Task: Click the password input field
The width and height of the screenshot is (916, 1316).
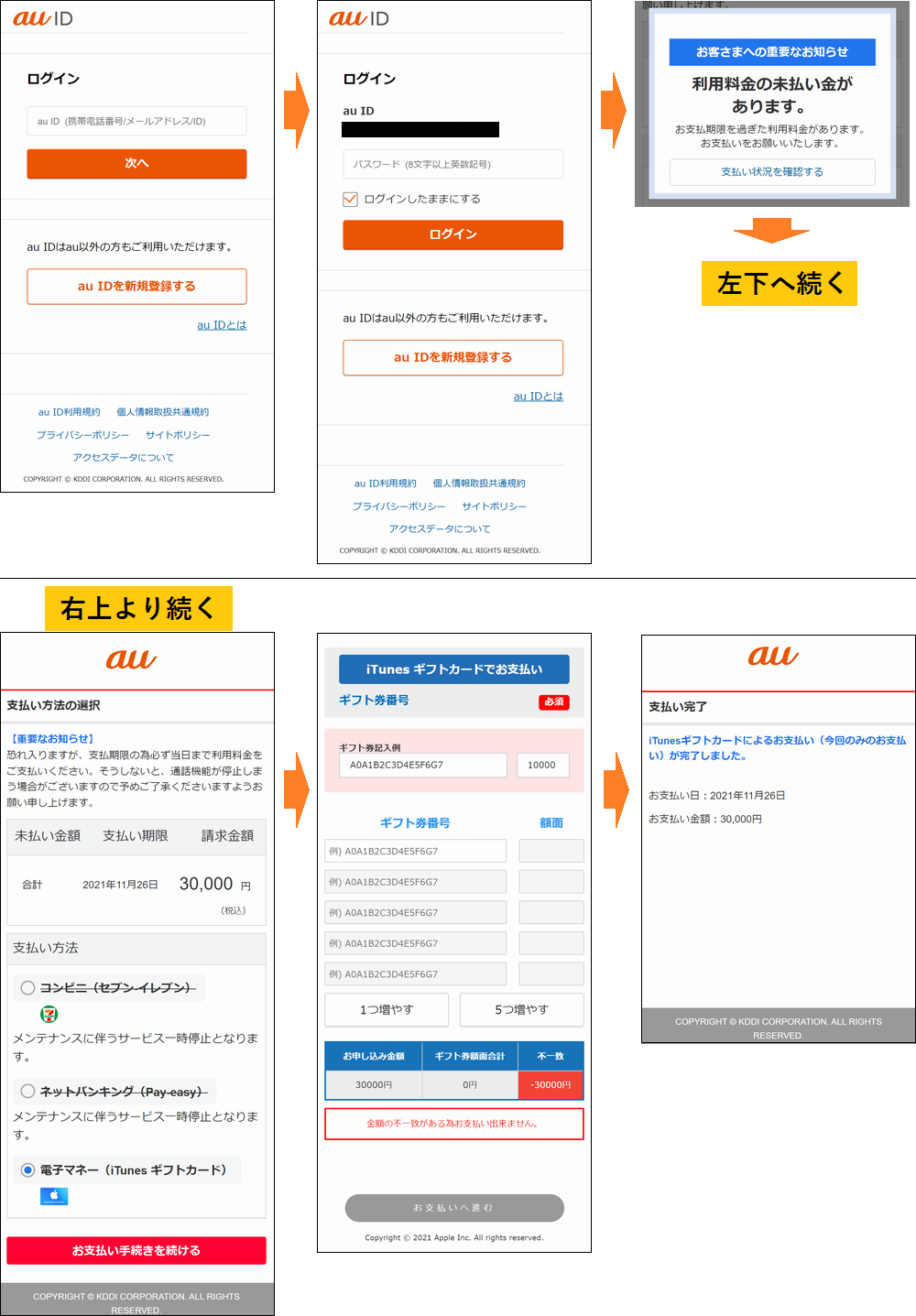Action: (453, 165)
